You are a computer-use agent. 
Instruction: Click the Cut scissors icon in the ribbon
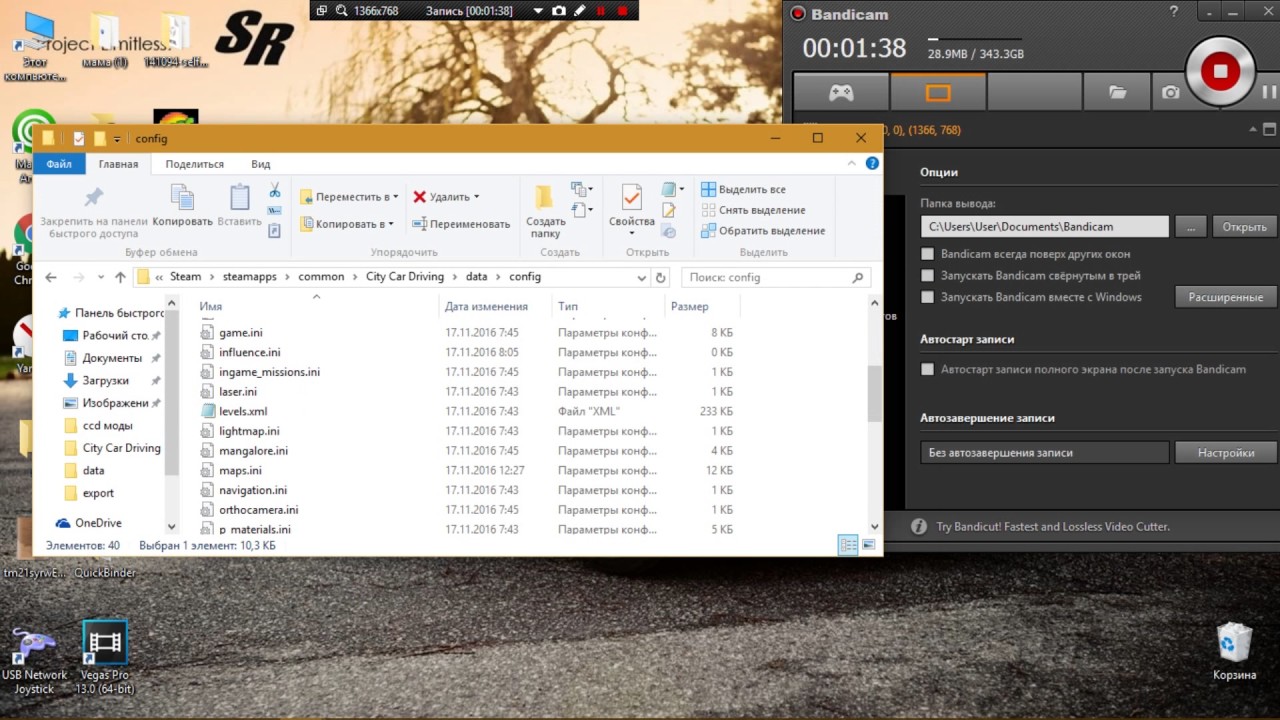coord(274,190)
